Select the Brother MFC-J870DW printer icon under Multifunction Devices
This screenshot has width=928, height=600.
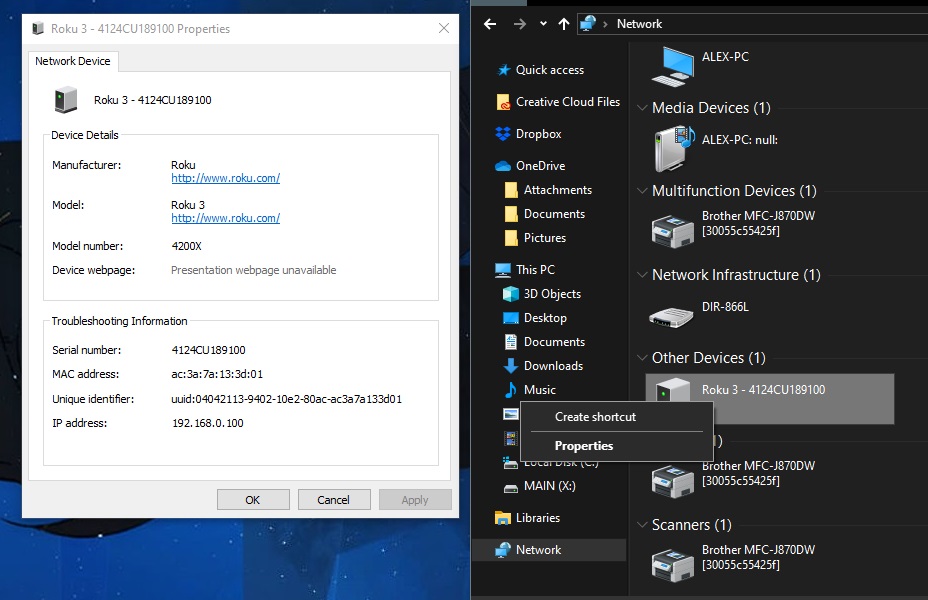pyautogui.click(x=673, y=231)
